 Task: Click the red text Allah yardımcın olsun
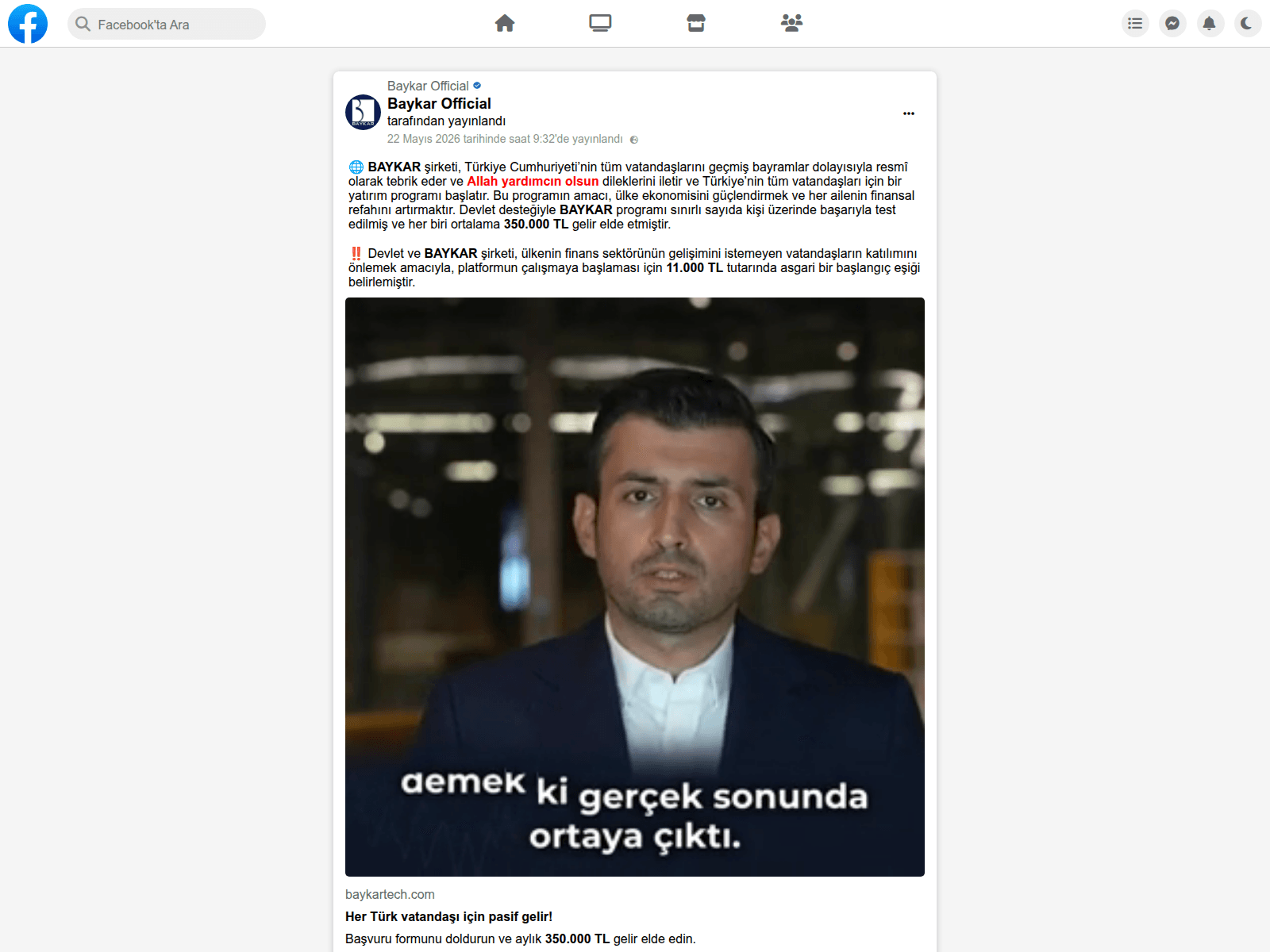coord(533,182)
